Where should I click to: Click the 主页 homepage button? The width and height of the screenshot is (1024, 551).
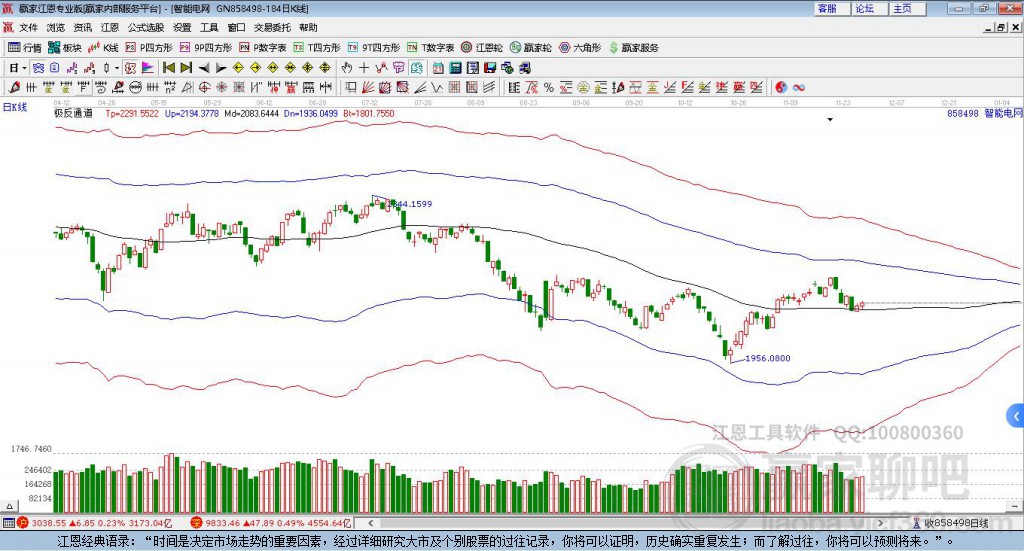pos(908,8)
